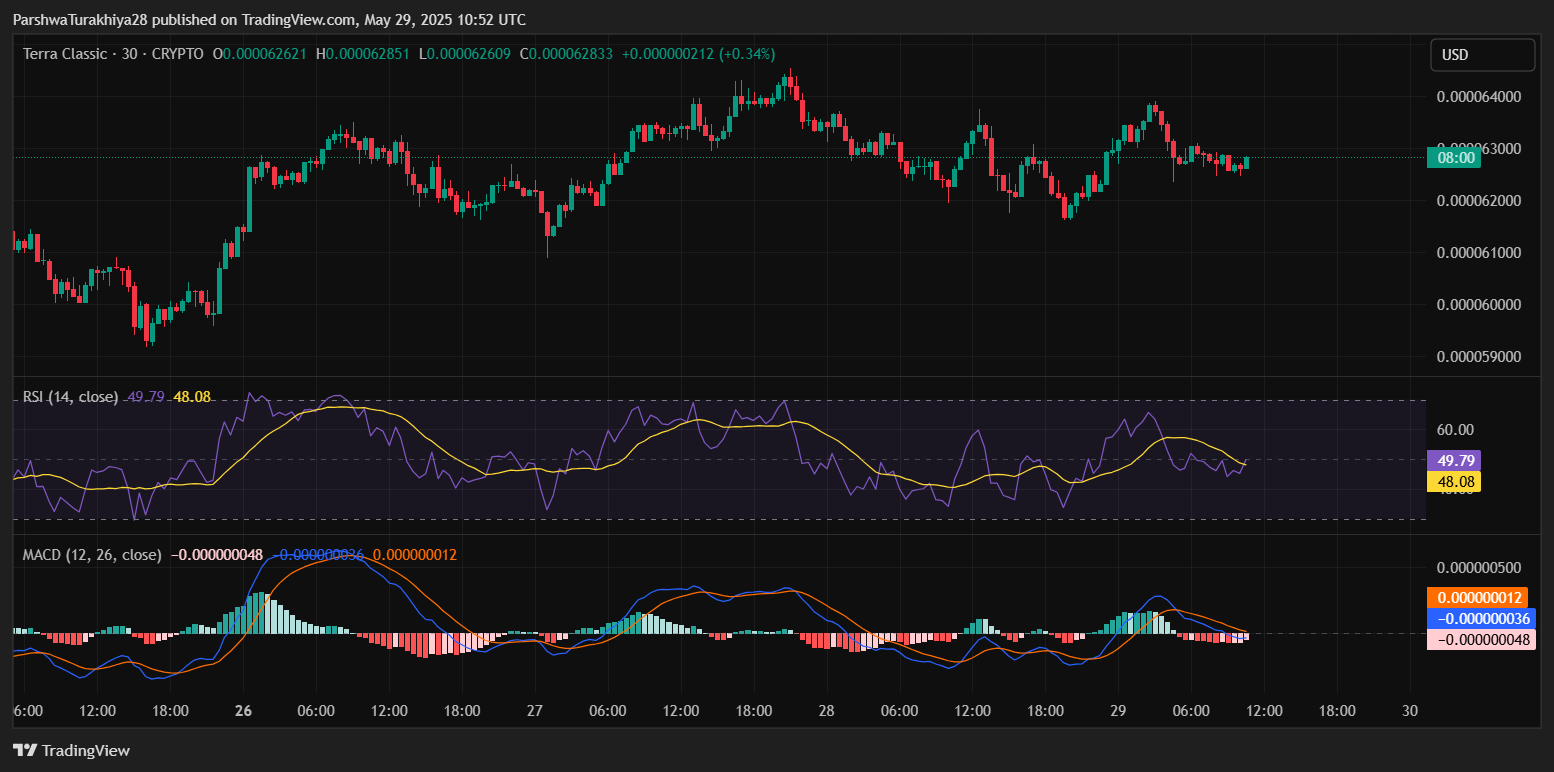The height and width of the screenshot is (772, 1554).
Task: Click the blue -0.000000036 MACD value tag
Action: coord(1480,618)
